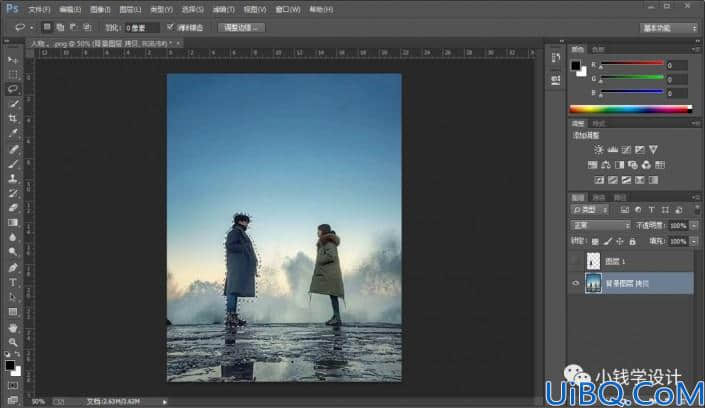Click the Refine Edge button

point(241,27)
